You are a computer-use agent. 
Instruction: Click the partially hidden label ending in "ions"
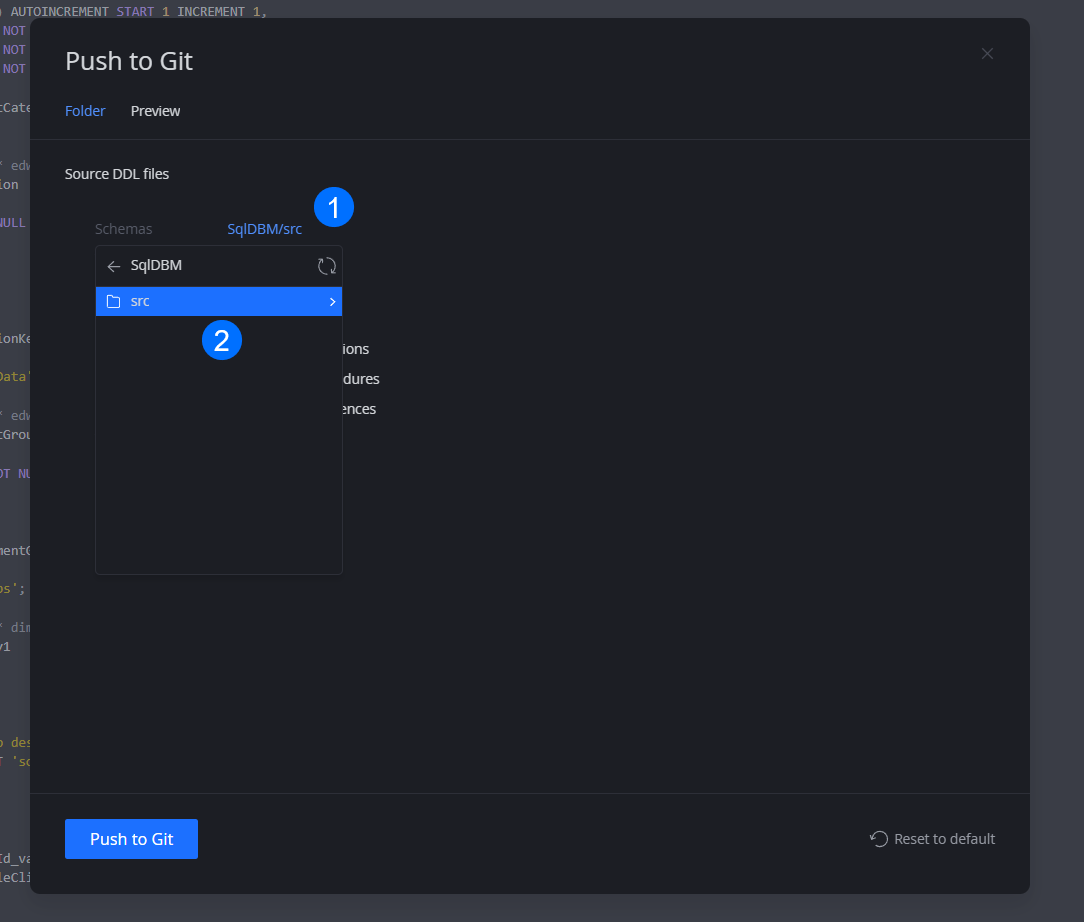(356, 349)
